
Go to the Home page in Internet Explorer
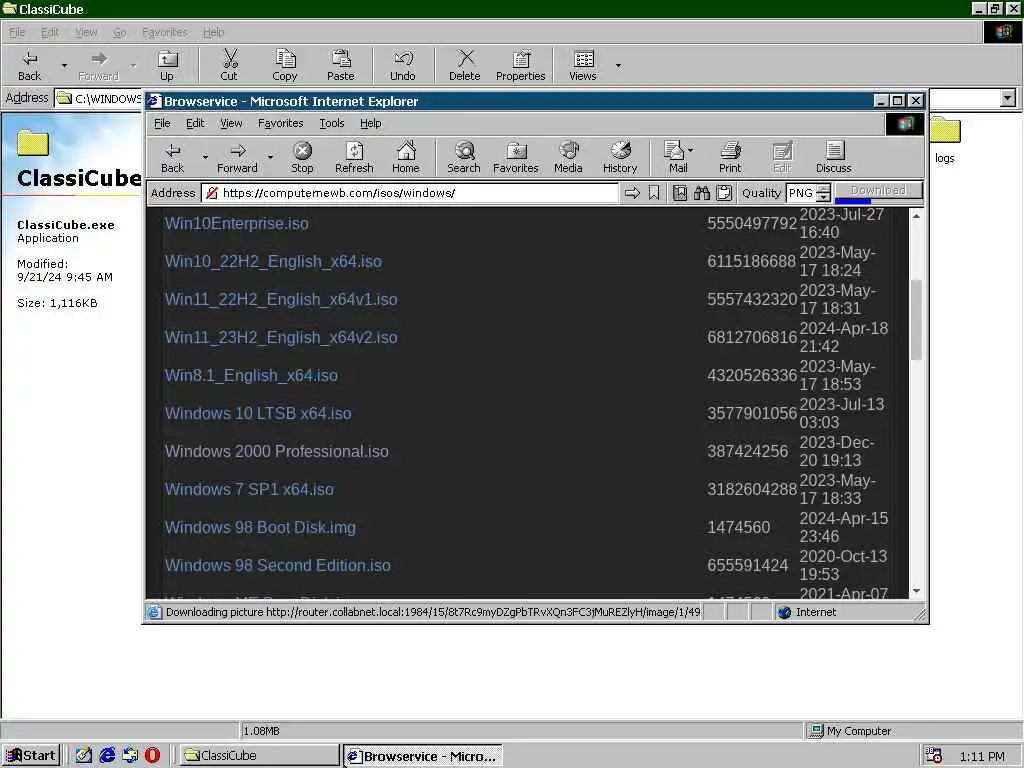406,158
